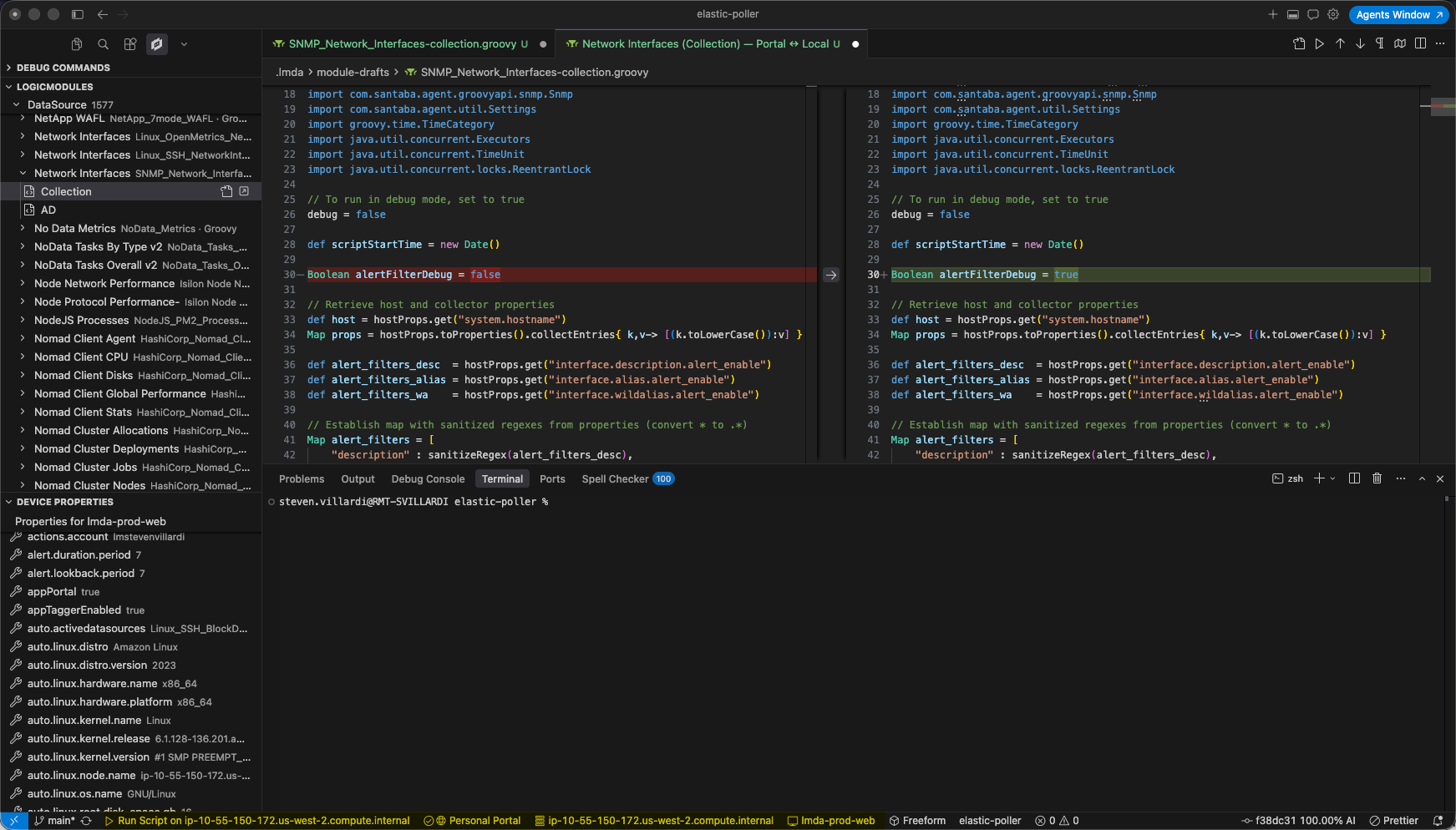Click .lmda folder in breadcrumb
The width and height of the screenshot is (1456, 830).
[290, 73]
